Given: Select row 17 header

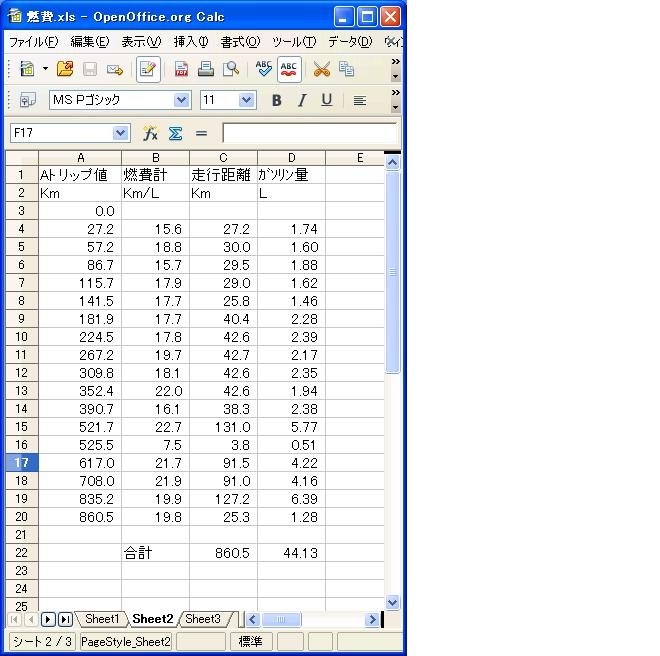Looking at the screenshot, I should coord(21,463).
